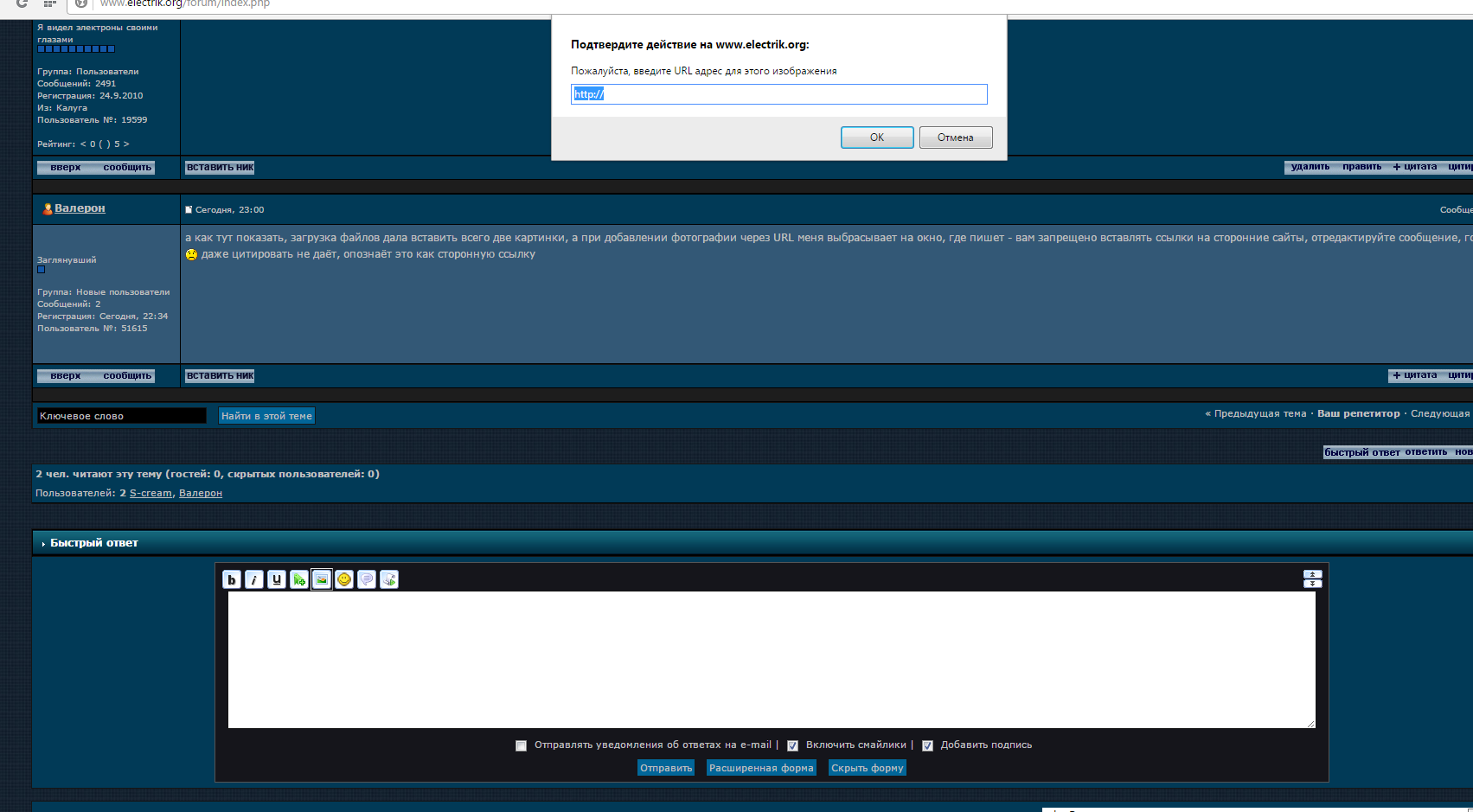Click быстрый ответ button above readers bar
This screenshot has height=812, width=1473.
coord(1361,452)
